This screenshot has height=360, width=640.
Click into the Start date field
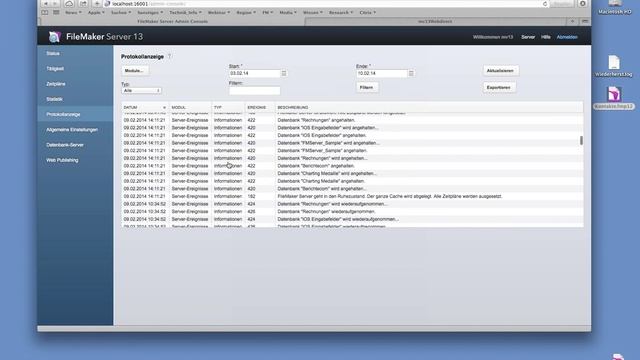click(255, 73)
